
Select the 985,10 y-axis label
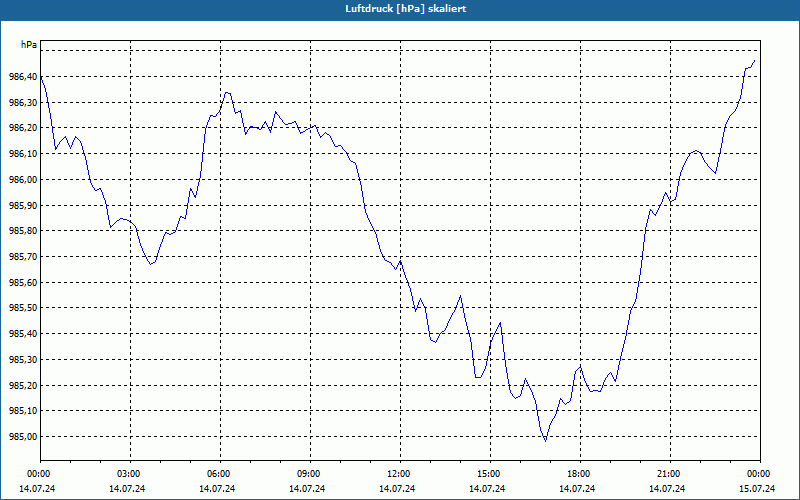[23, 411]
